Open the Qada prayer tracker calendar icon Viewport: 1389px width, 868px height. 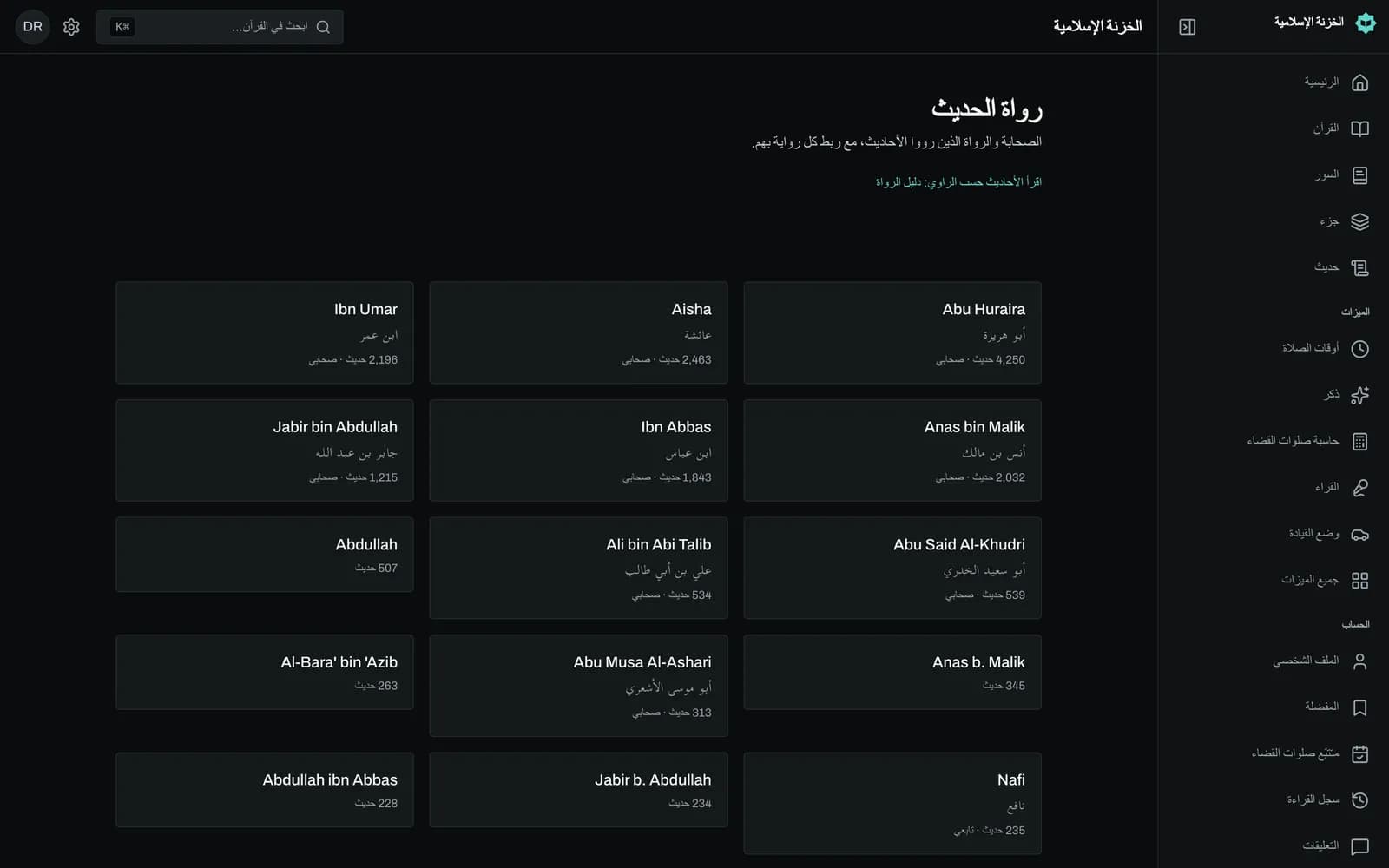pyautogui.click(x=1359, y=753)
